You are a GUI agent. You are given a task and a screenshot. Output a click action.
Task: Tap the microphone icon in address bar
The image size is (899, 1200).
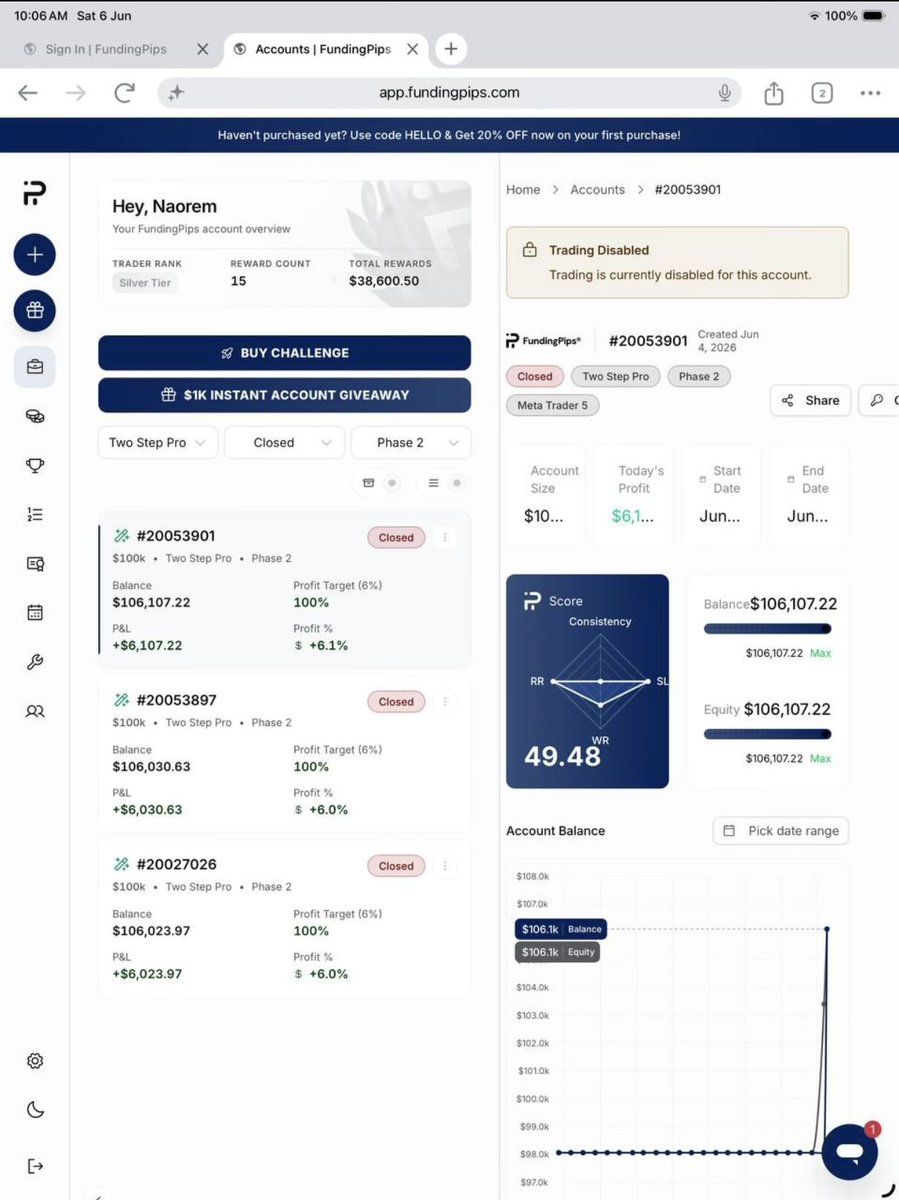point(724,93)
